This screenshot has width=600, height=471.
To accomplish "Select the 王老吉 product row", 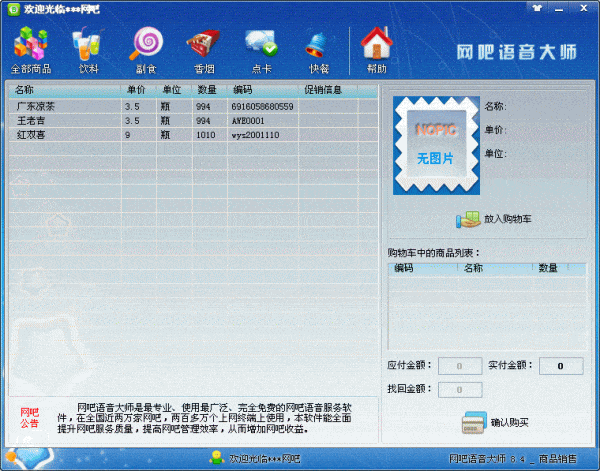I will (60, 120).
